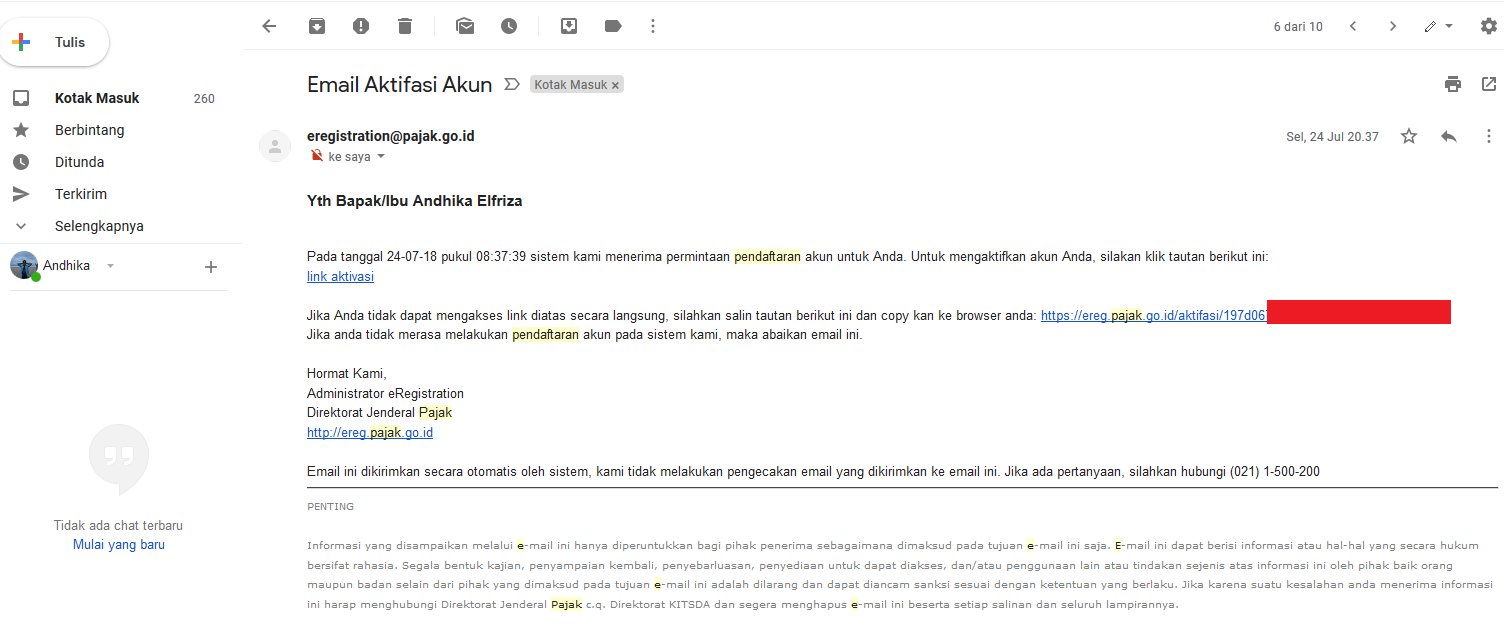Mark email as unread
The width and height of the screenshot is (1504, 628).
click(465, 26)
